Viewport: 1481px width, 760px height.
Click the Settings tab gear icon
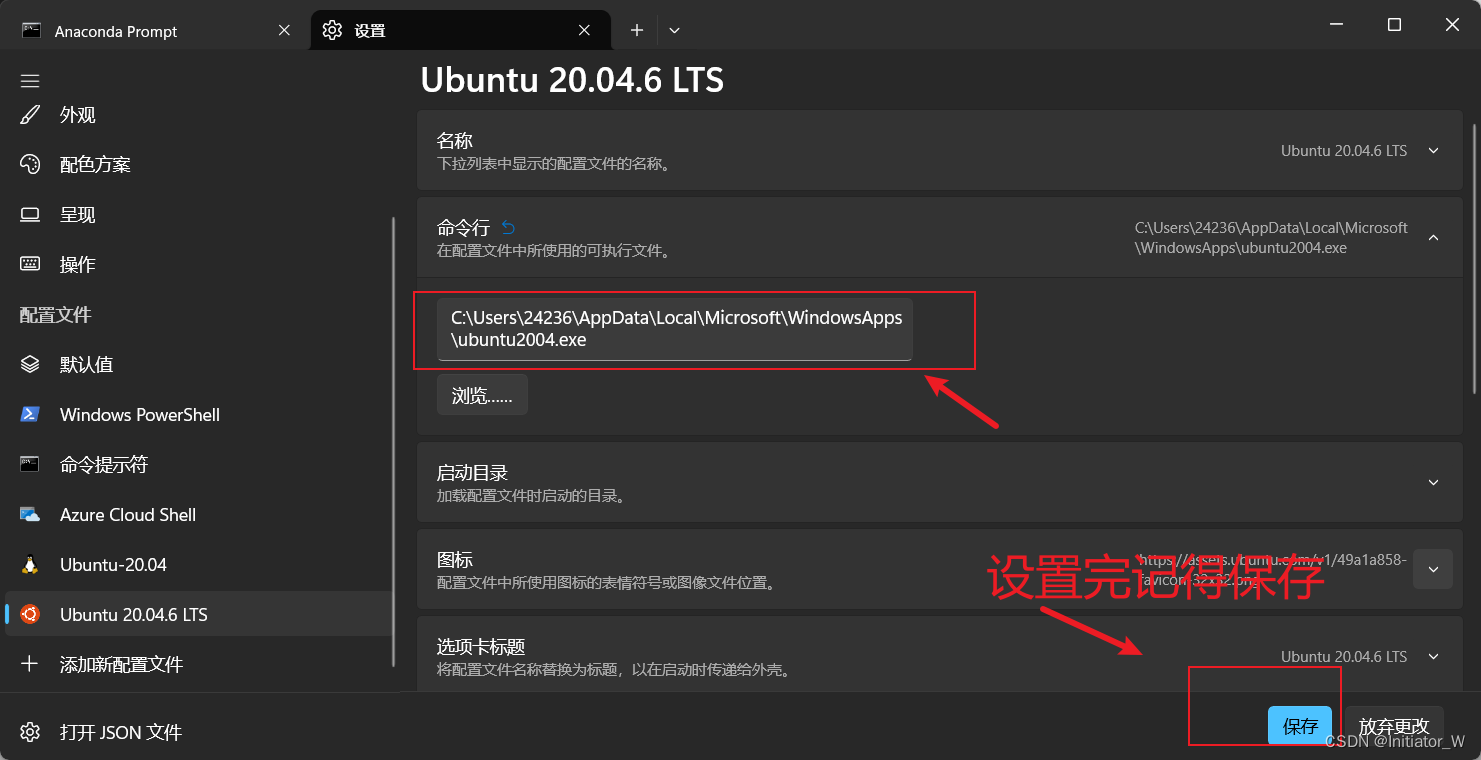332,30
